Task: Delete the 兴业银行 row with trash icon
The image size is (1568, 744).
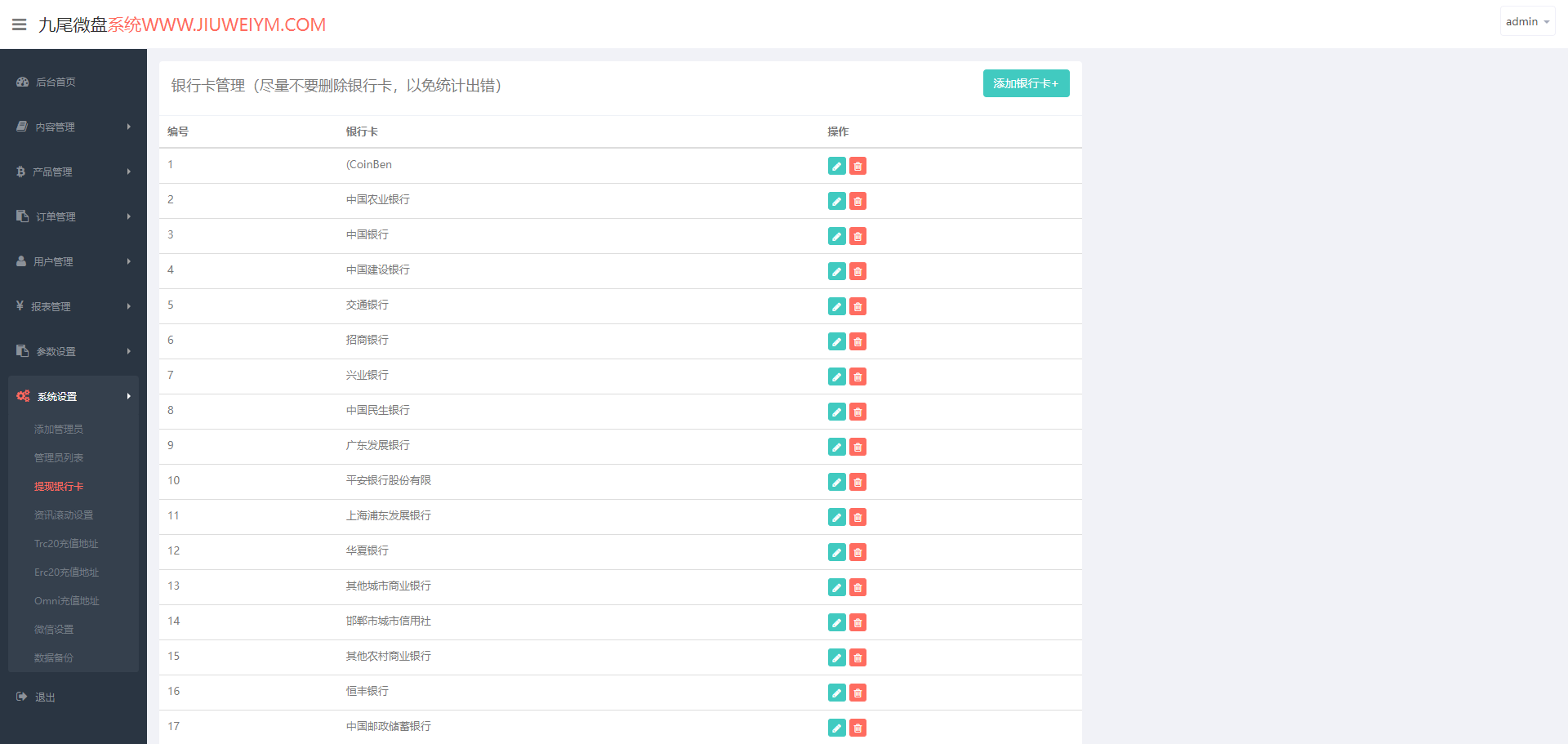Action: (857, 376)
